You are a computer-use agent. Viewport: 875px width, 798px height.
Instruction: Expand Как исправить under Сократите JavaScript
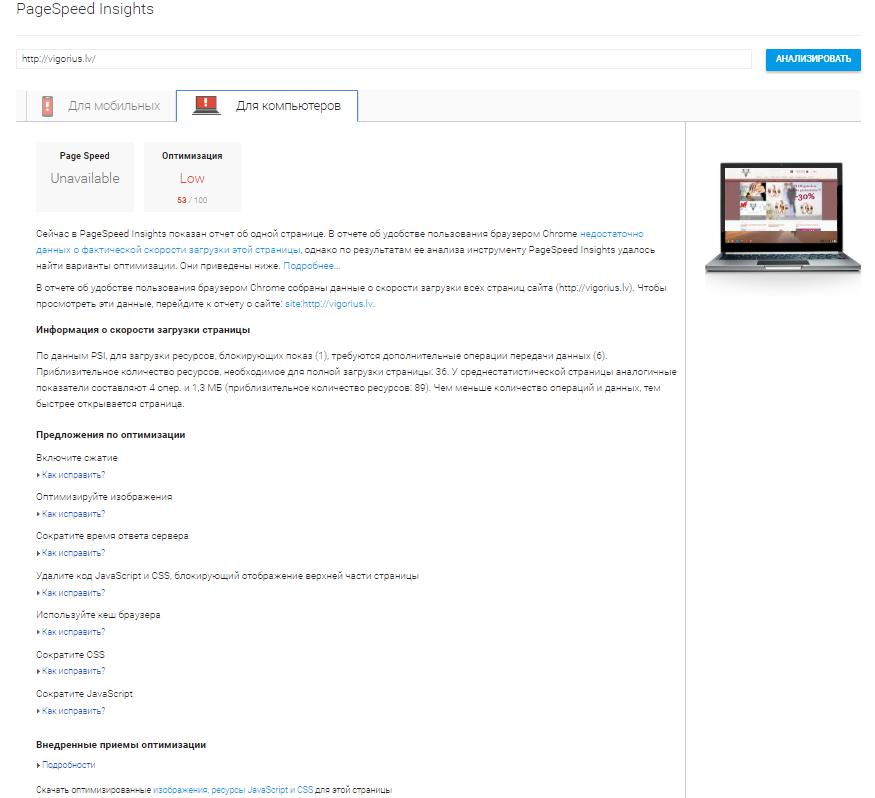[72, 711]
